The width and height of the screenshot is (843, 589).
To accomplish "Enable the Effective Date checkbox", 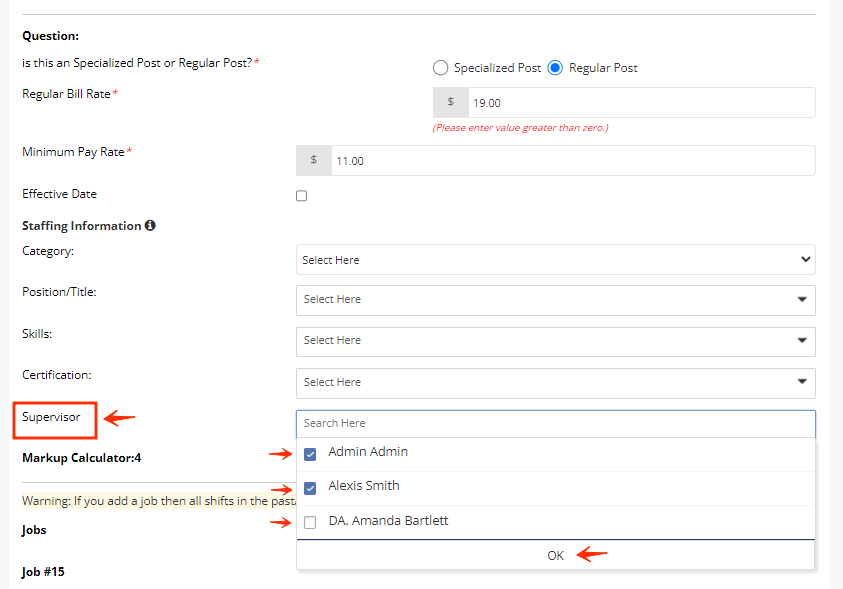I will 302,196.
